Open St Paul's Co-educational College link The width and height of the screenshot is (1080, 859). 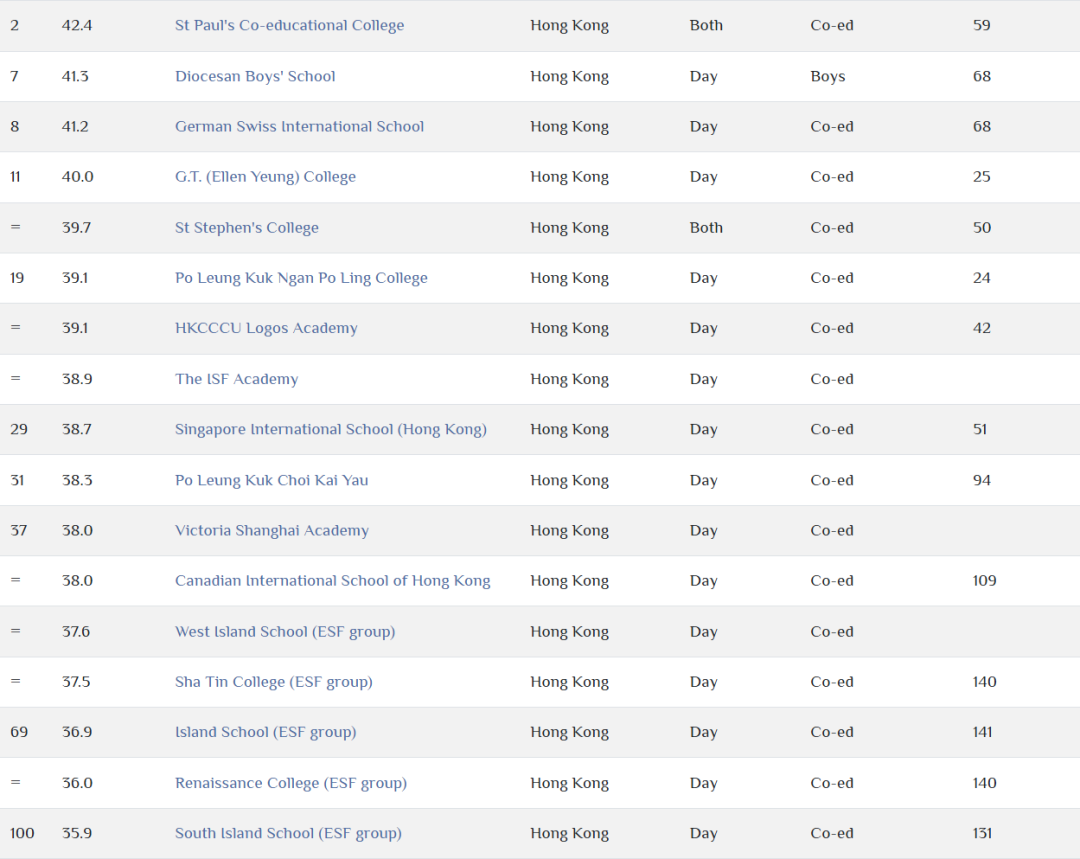(x=289, y=25)
